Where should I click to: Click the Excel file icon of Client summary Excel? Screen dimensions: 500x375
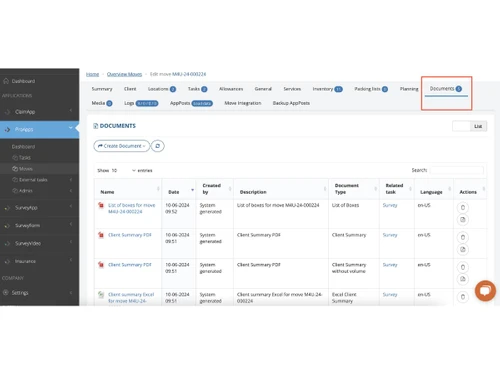[101, 294]
